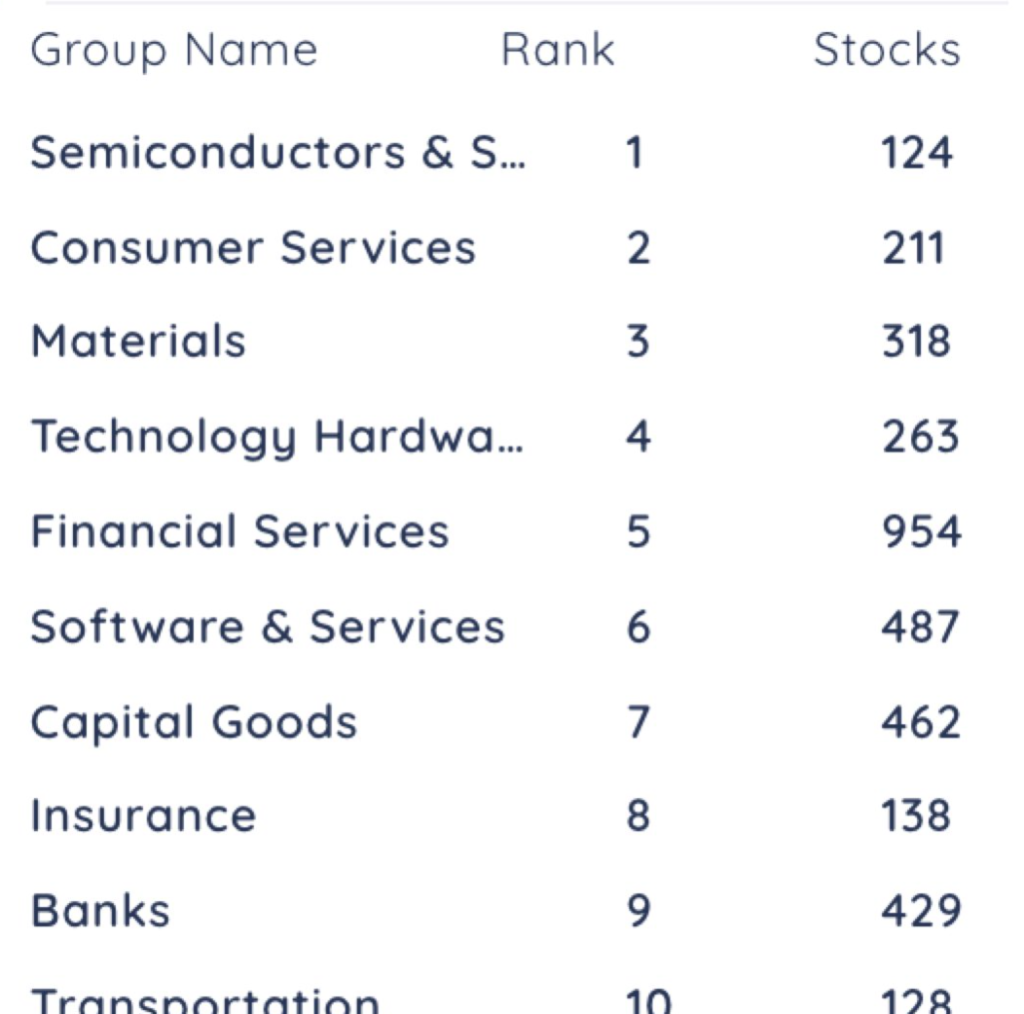
Task: Sort by the Group Name column header
Action: tap(174, 50)
